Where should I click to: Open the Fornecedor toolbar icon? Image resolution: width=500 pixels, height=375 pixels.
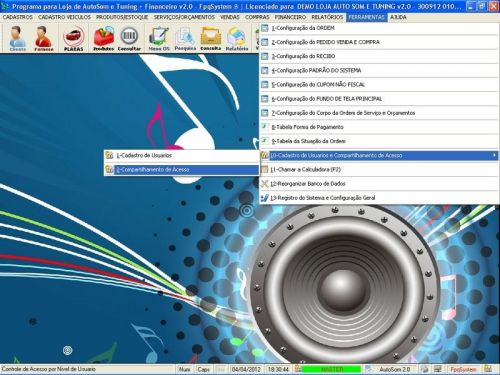click(43, 38)
